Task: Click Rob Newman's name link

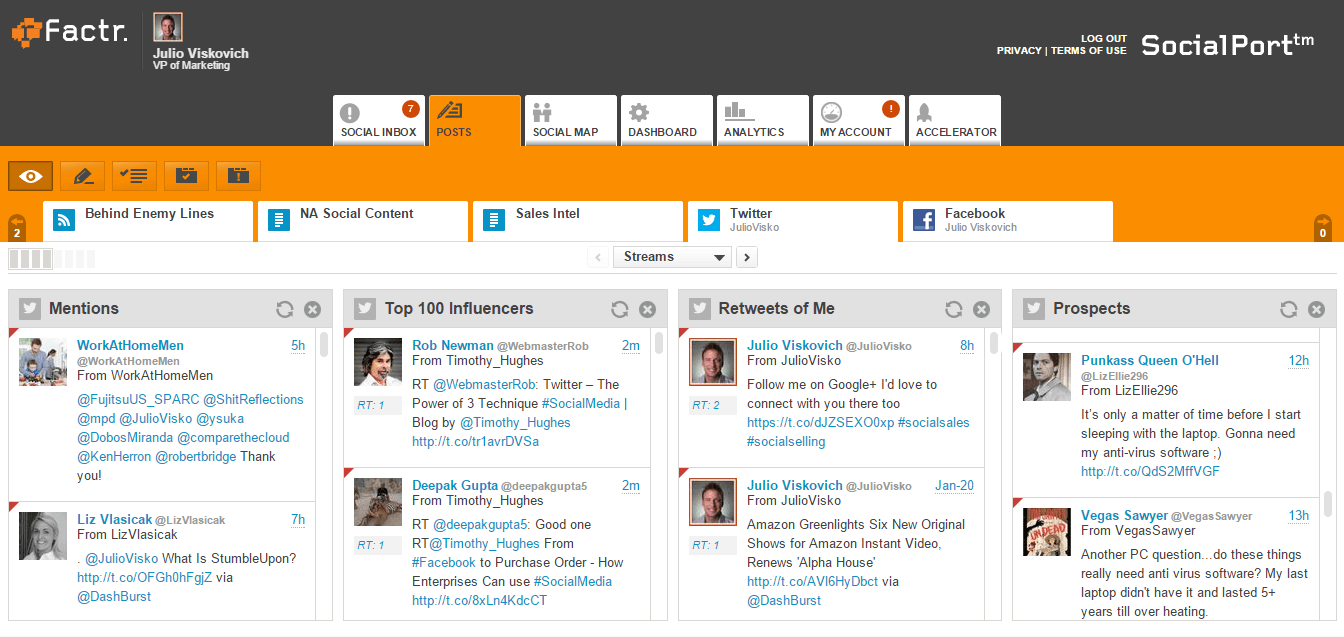Action: pos(453,345)
